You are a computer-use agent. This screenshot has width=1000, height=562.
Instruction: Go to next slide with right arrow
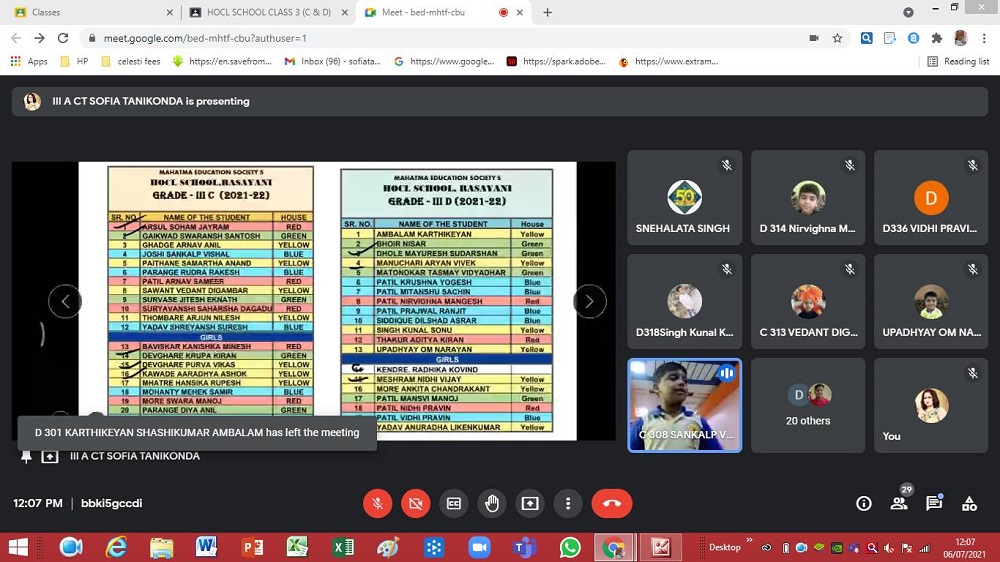point(589,301)
